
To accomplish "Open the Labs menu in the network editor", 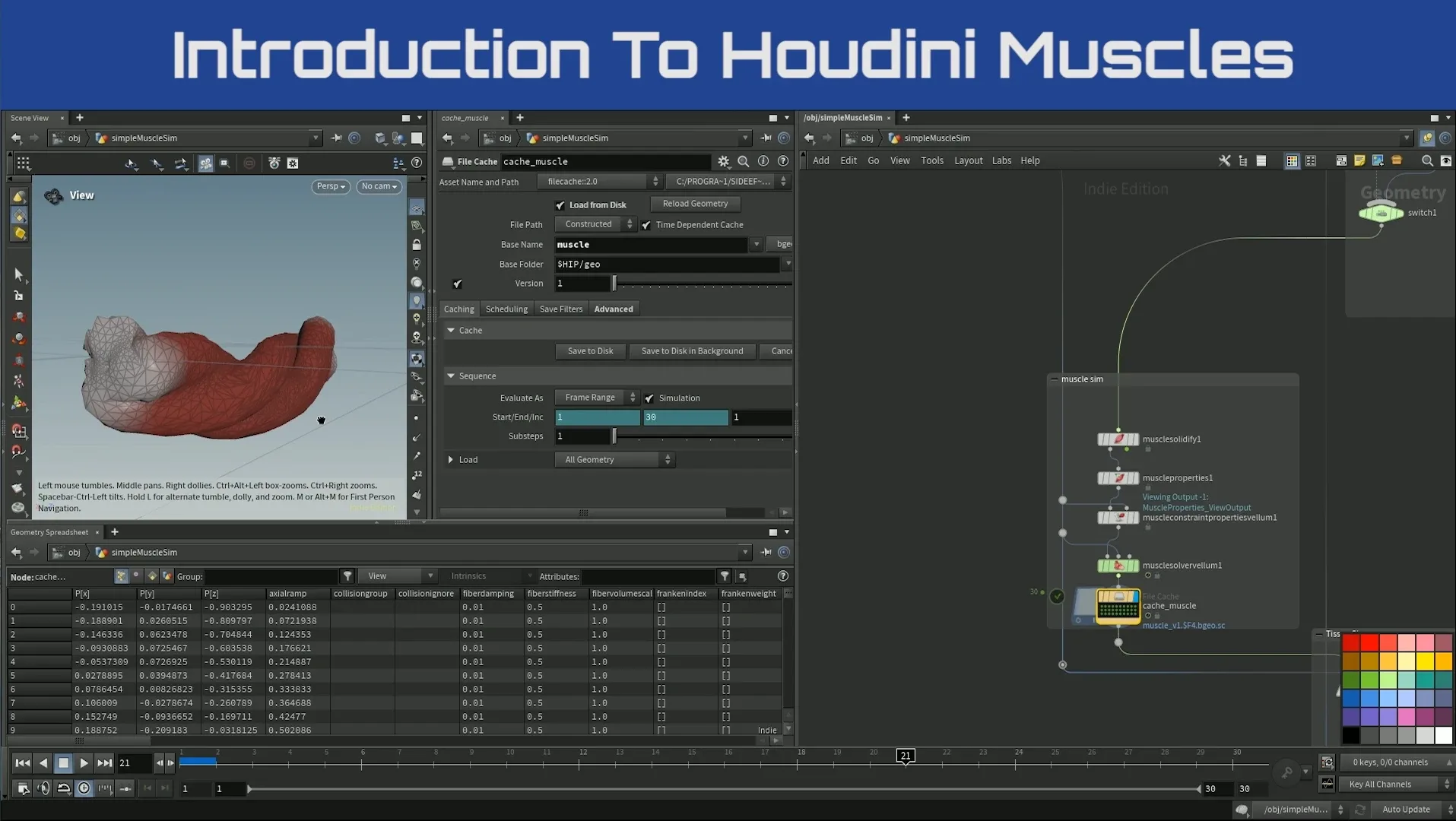I will (x=1001, y=160).
